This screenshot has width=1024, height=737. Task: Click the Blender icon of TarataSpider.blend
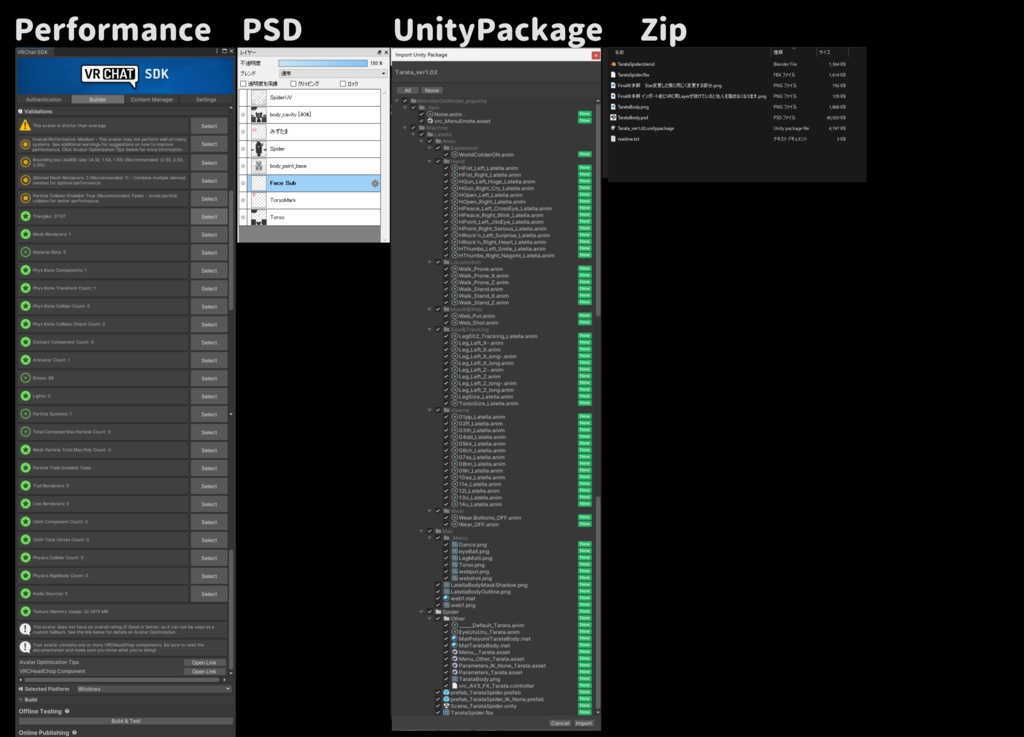click(613, 64)
